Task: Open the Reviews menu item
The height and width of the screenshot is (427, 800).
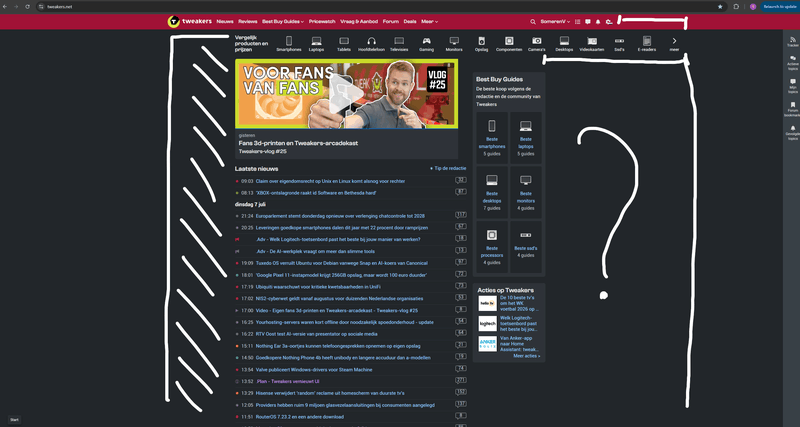Action: [247, 21]
